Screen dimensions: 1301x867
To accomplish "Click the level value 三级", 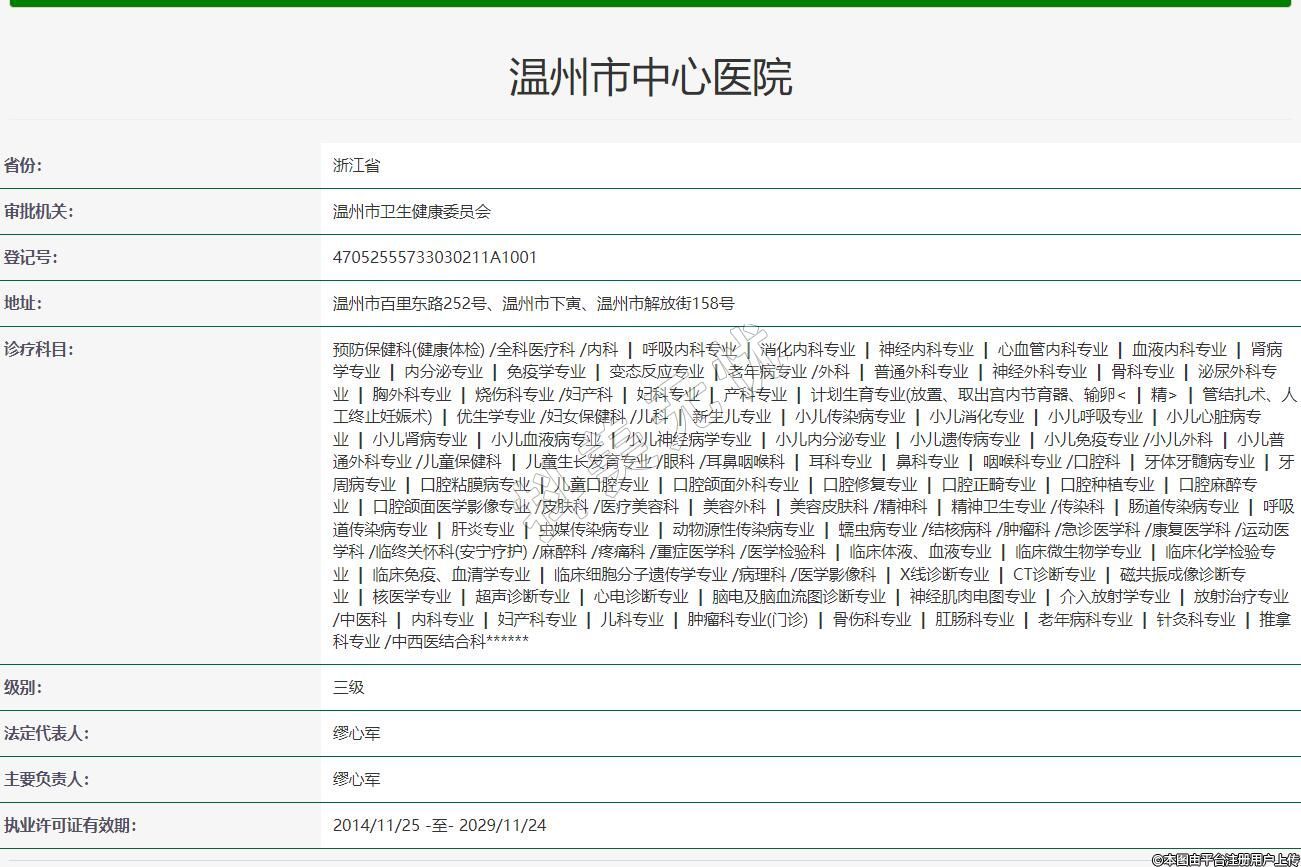I will (x=348, y=688).
